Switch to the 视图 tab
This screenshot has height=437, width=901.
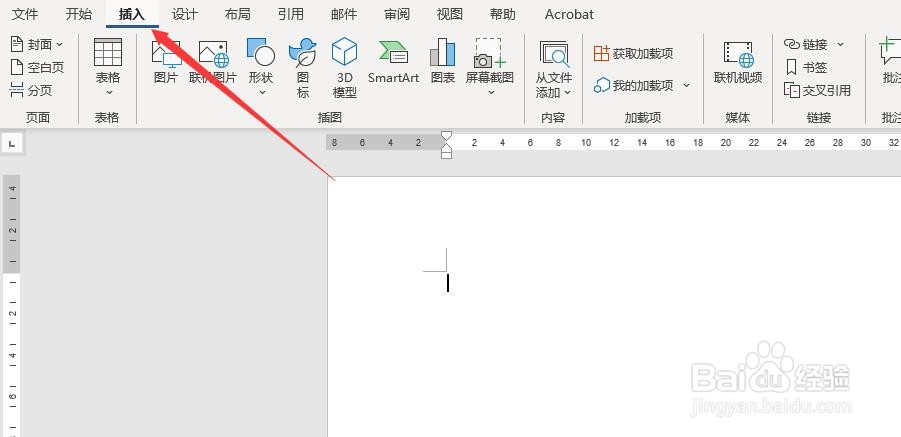click(450, 14)
